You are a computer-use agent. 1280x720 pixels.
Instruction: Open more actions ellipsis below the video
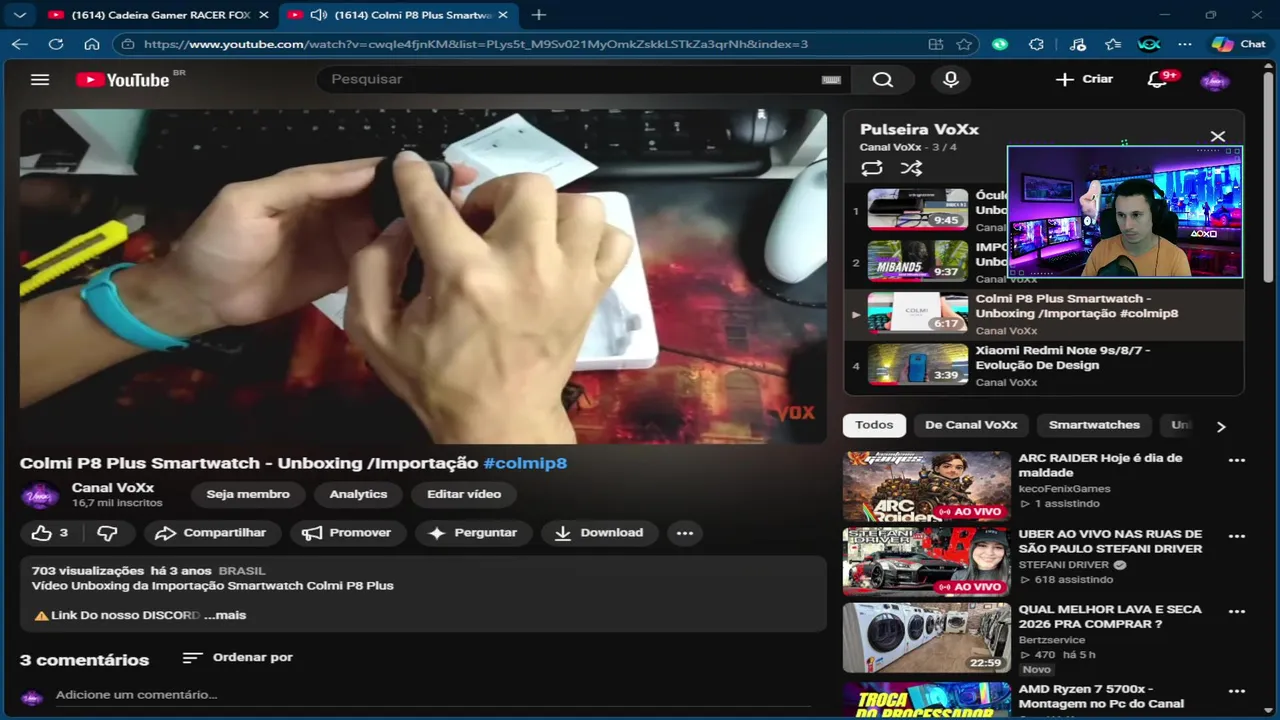[685, 533]
